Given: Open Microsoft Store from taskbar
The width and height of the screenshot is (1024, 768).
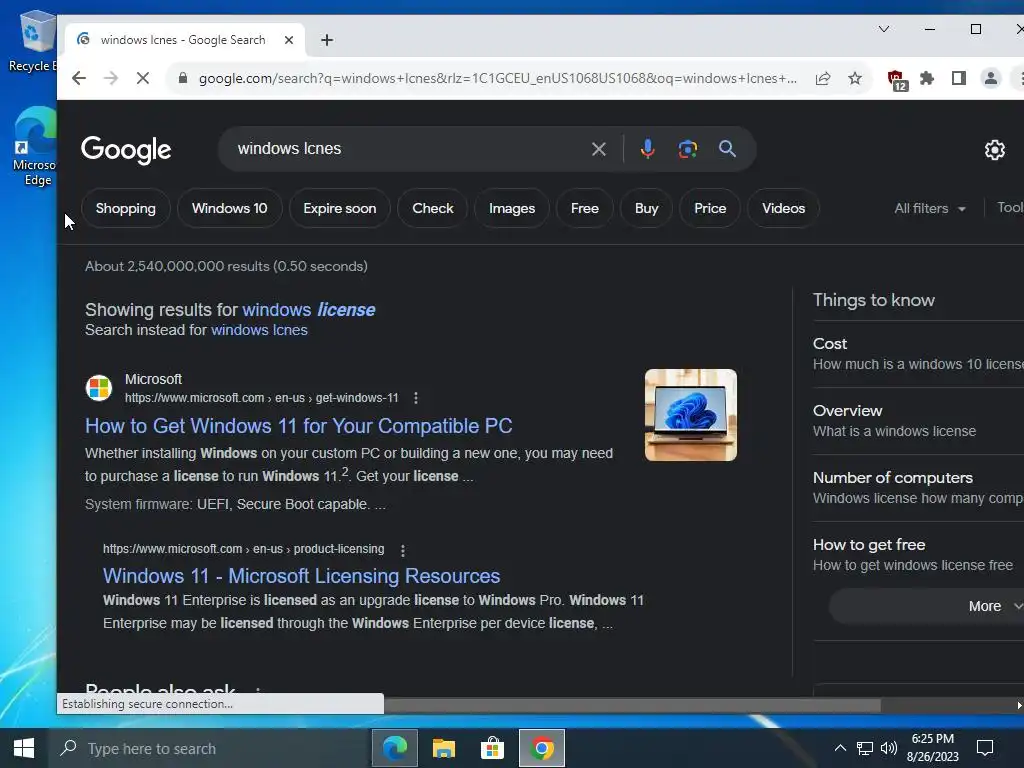Looking at the screenshot, I should tap(492, 748).
